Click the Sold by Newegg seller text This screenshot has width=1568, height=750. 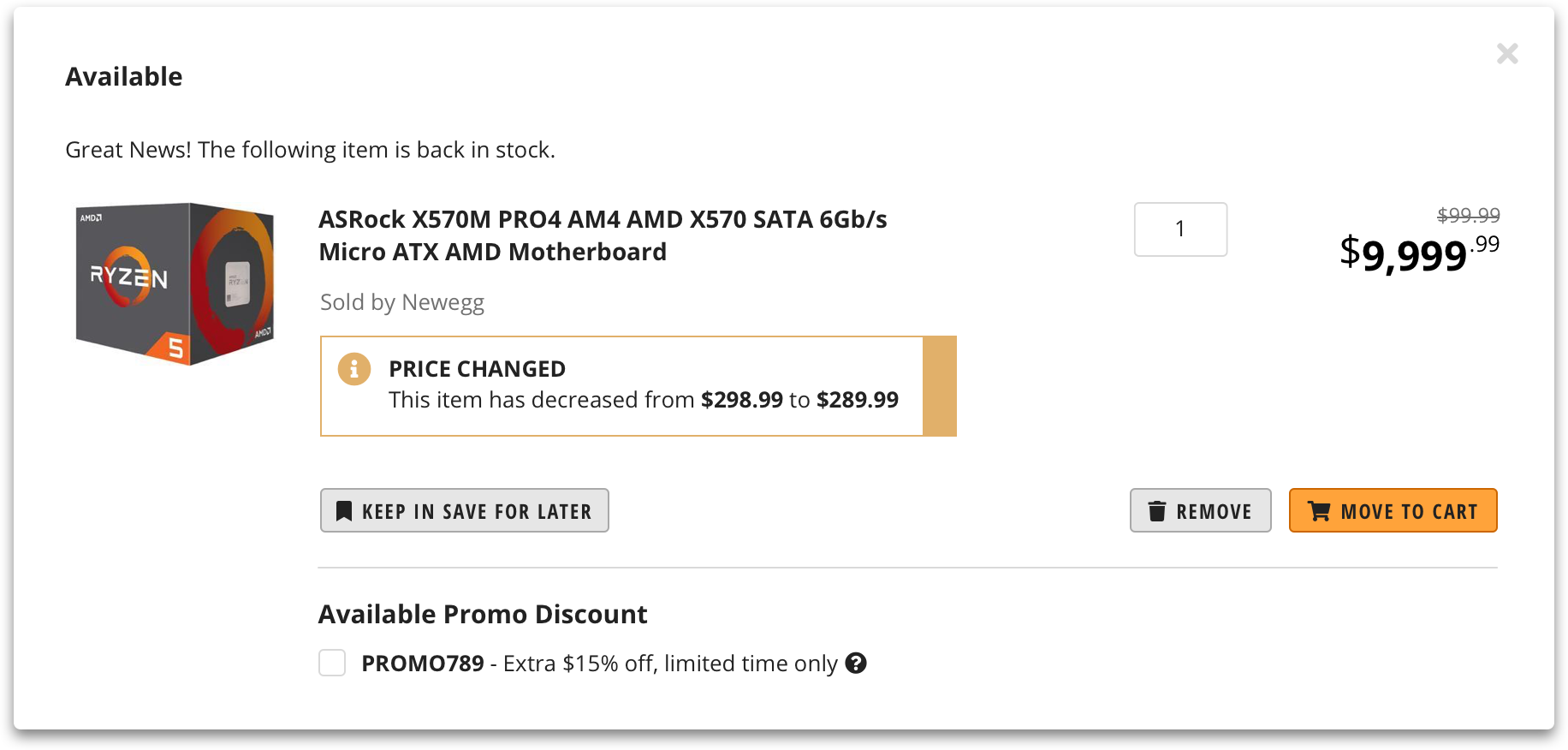[x=402, y=302]
